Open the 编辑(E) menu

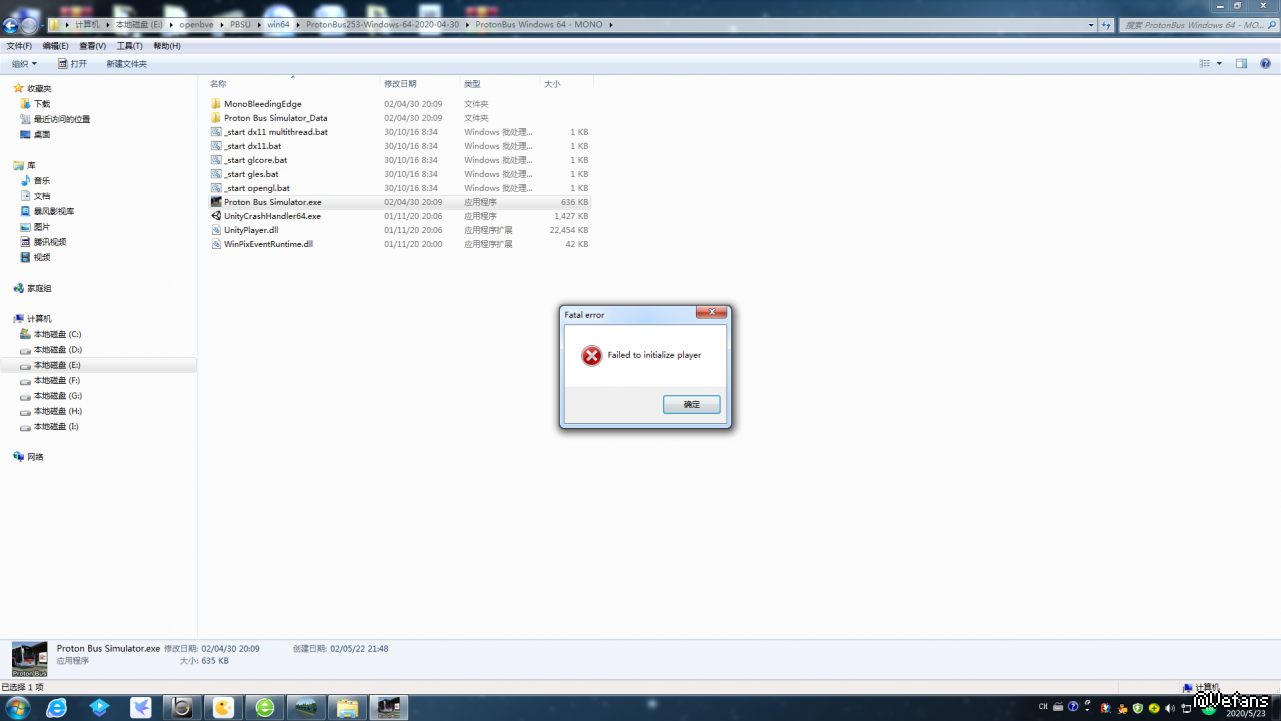point(56,46)
